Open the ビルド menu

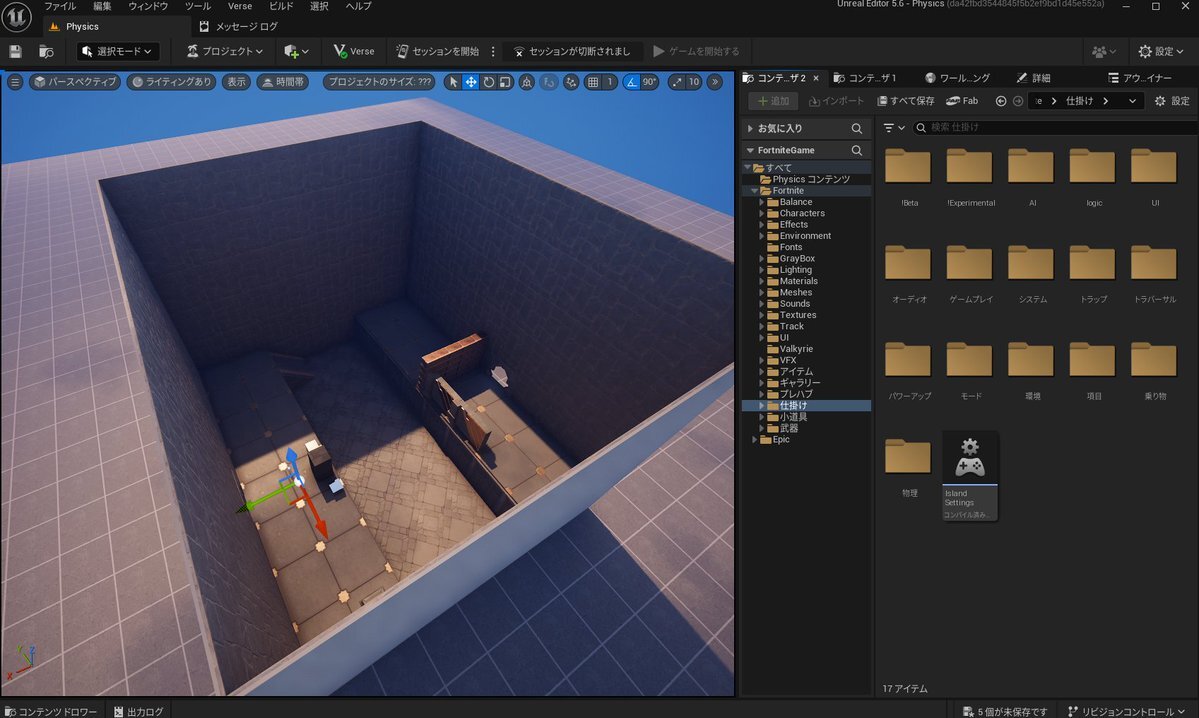(281, 6)
